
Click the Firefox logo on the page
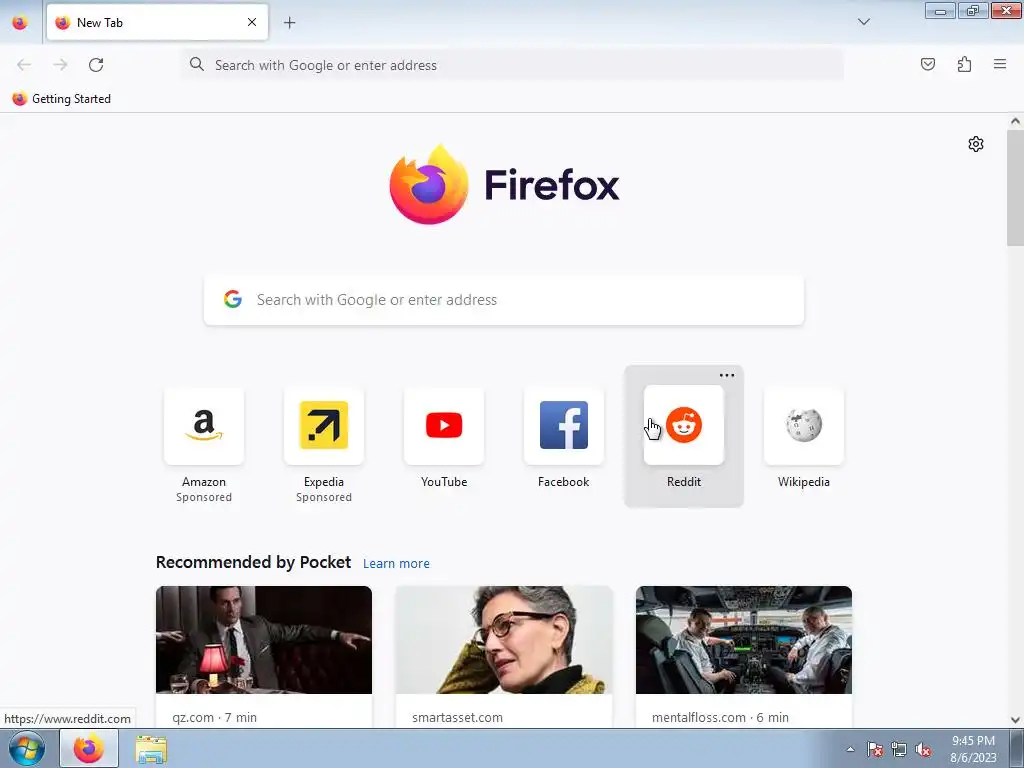pos(504,185)
